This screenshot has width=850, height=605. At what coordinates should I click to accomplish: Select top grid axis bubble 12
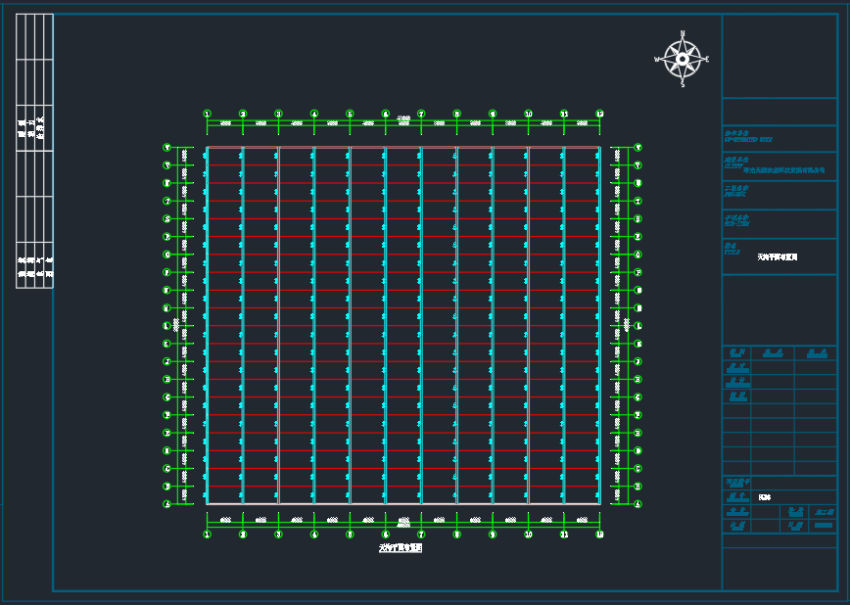tap(599, 114)
